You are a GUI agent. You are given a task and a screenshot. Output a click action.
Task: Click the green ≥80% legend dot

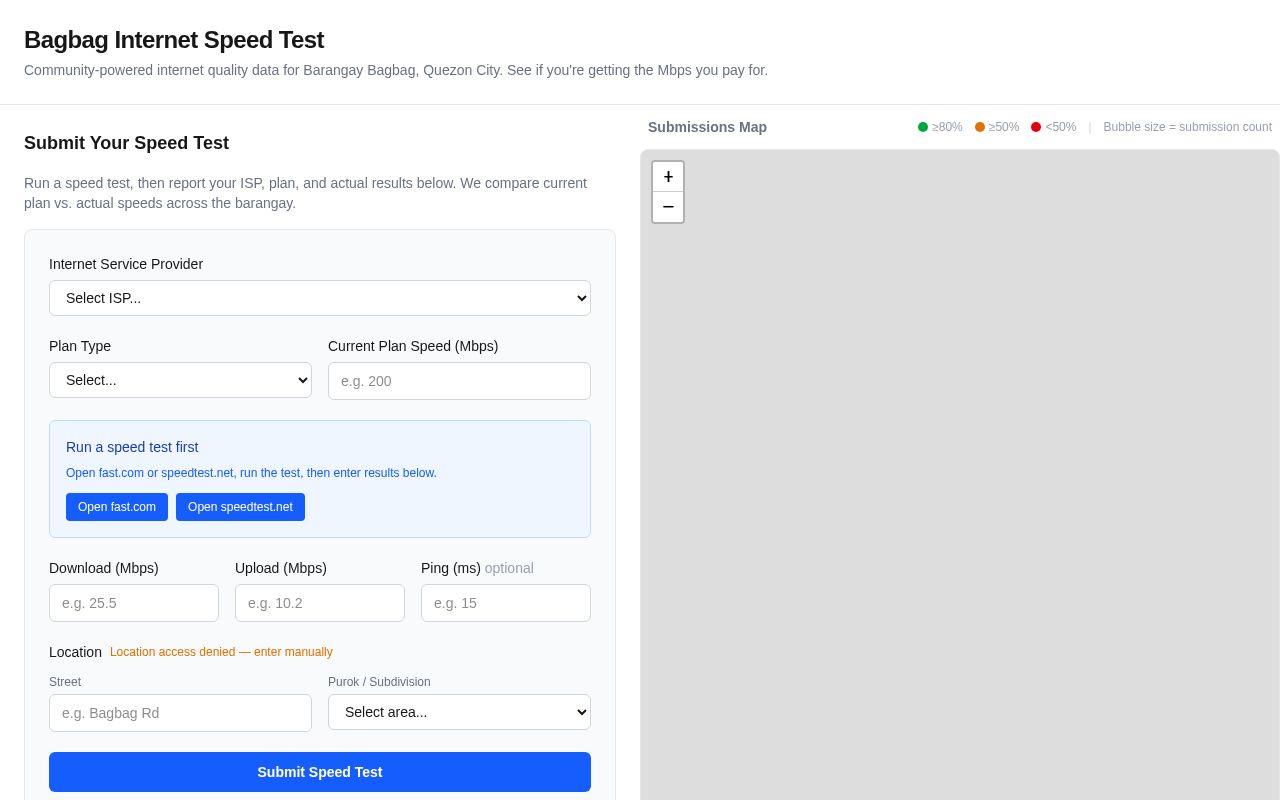[x=923, y=127]
